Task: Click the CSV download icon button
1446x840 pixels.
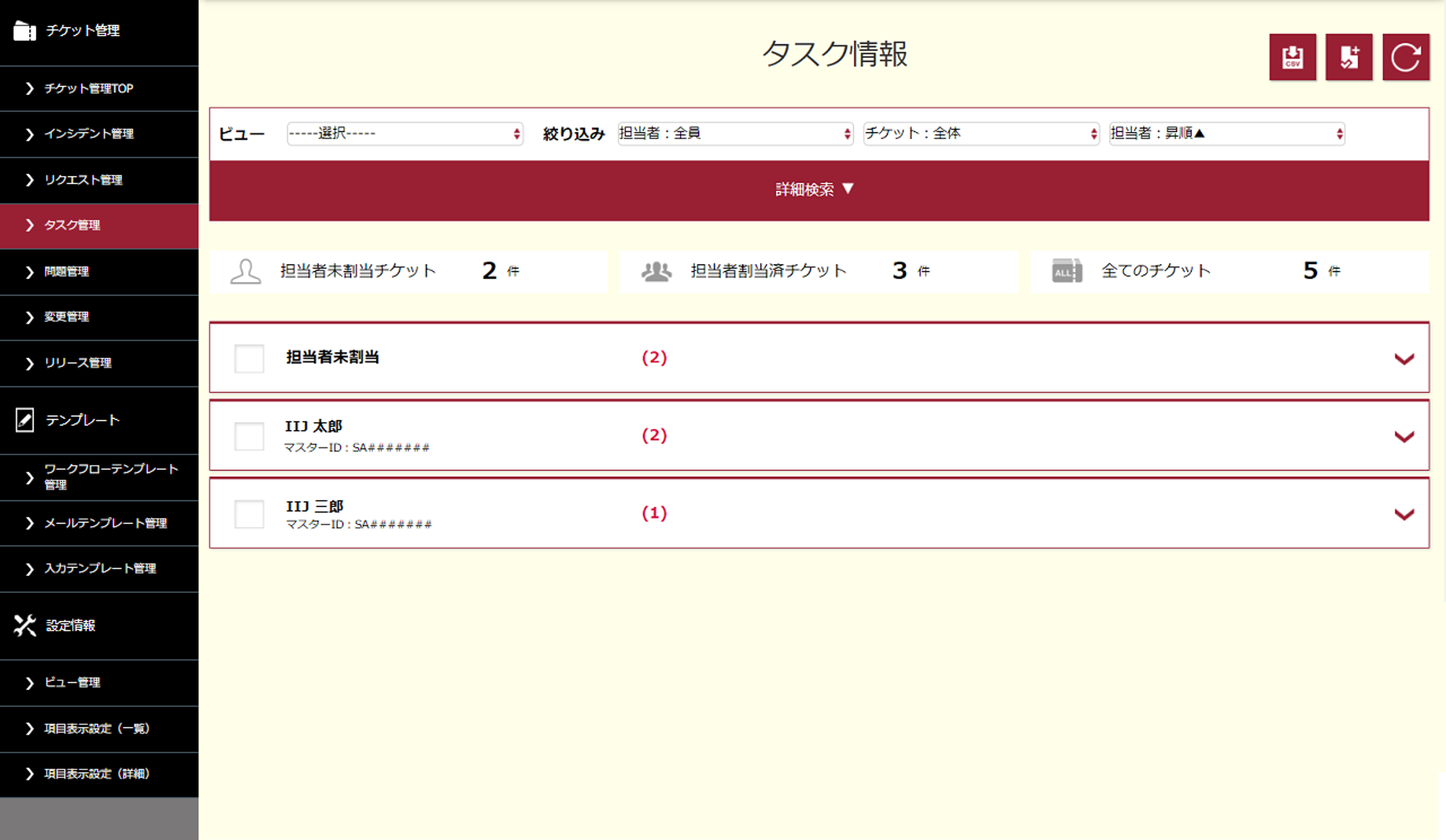Action: [x=1292, y=57]
